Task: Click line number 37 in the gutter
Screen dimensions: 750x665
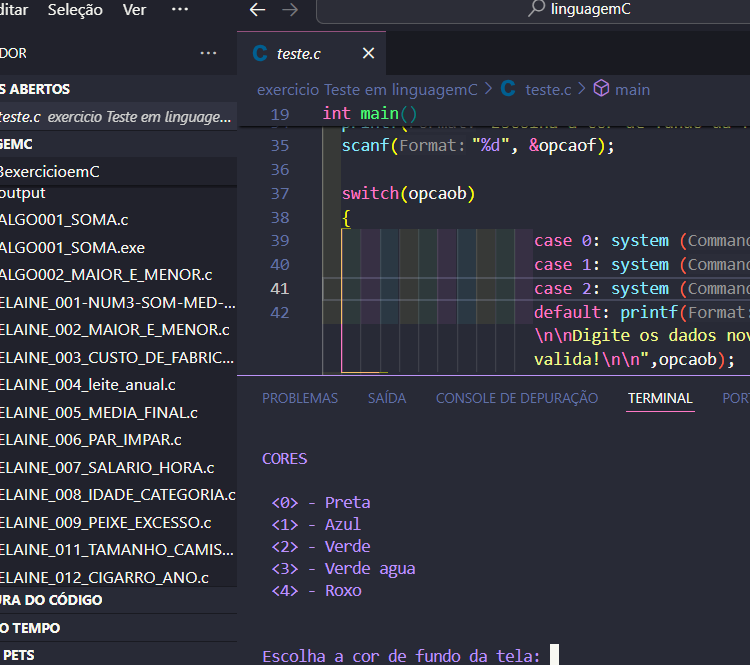Action: point(280,193)
